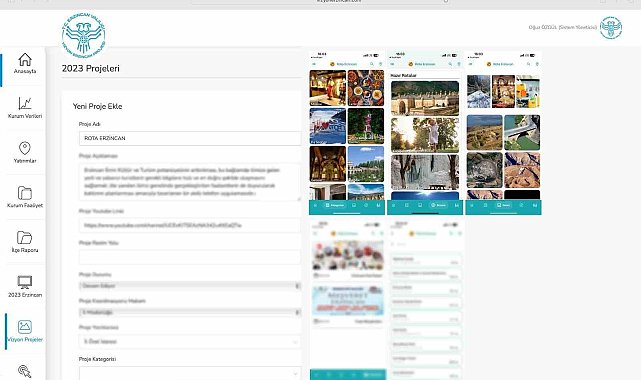Open Kurum Verileri chart icon
The height and width of the screenshot is (380, 641).
(x=25, y=103)
